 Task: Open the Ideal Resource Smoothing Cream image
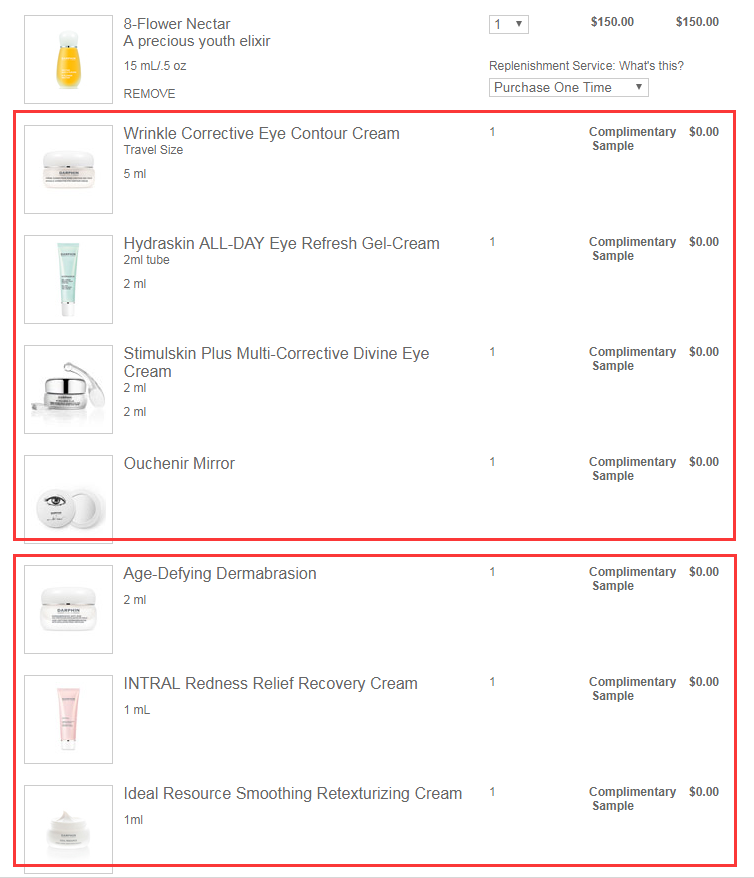point(68,829)
